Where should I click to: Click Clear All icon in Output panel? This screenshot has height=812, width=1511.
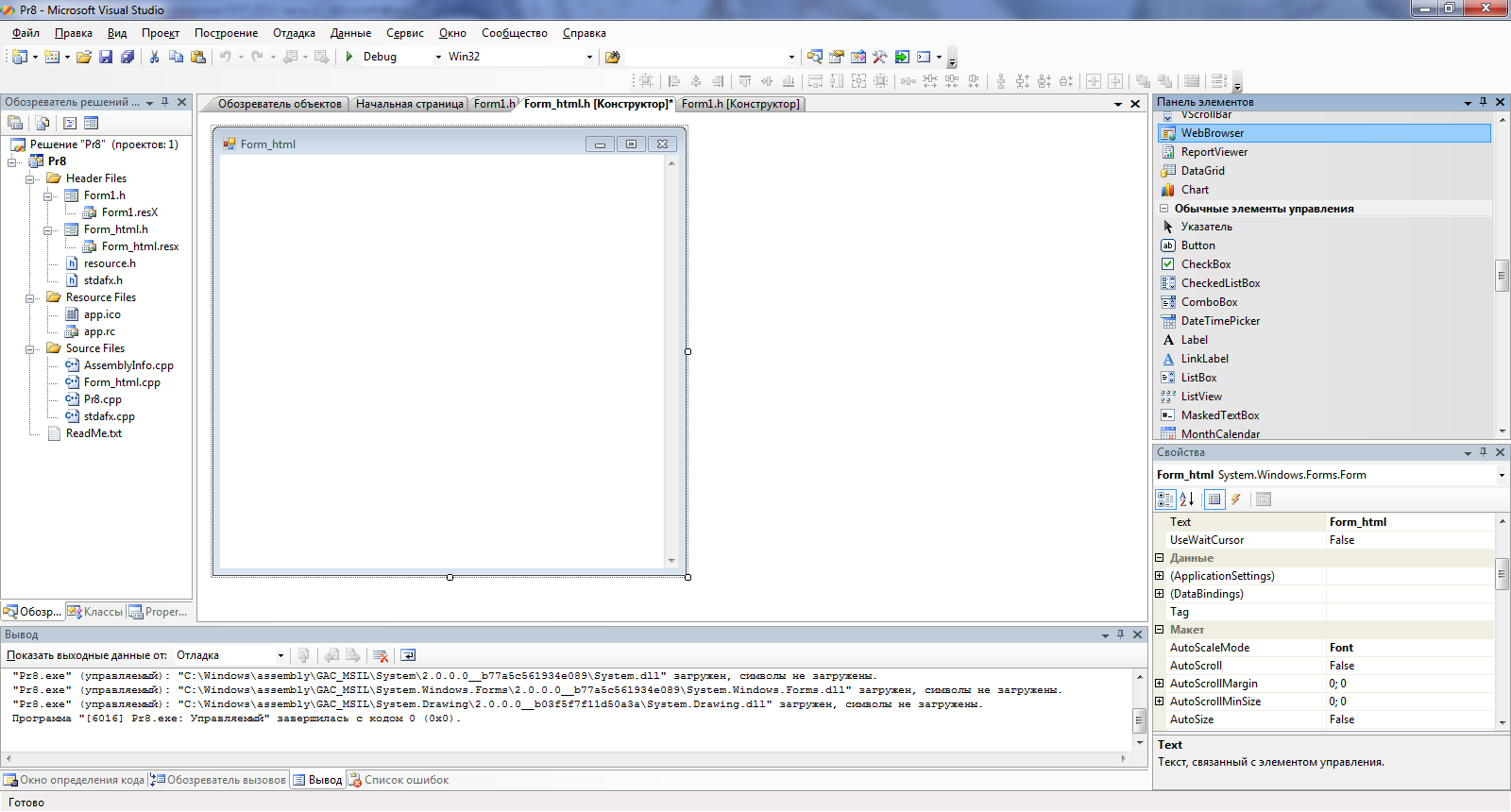pyautogui.click(x=381, y=655)
